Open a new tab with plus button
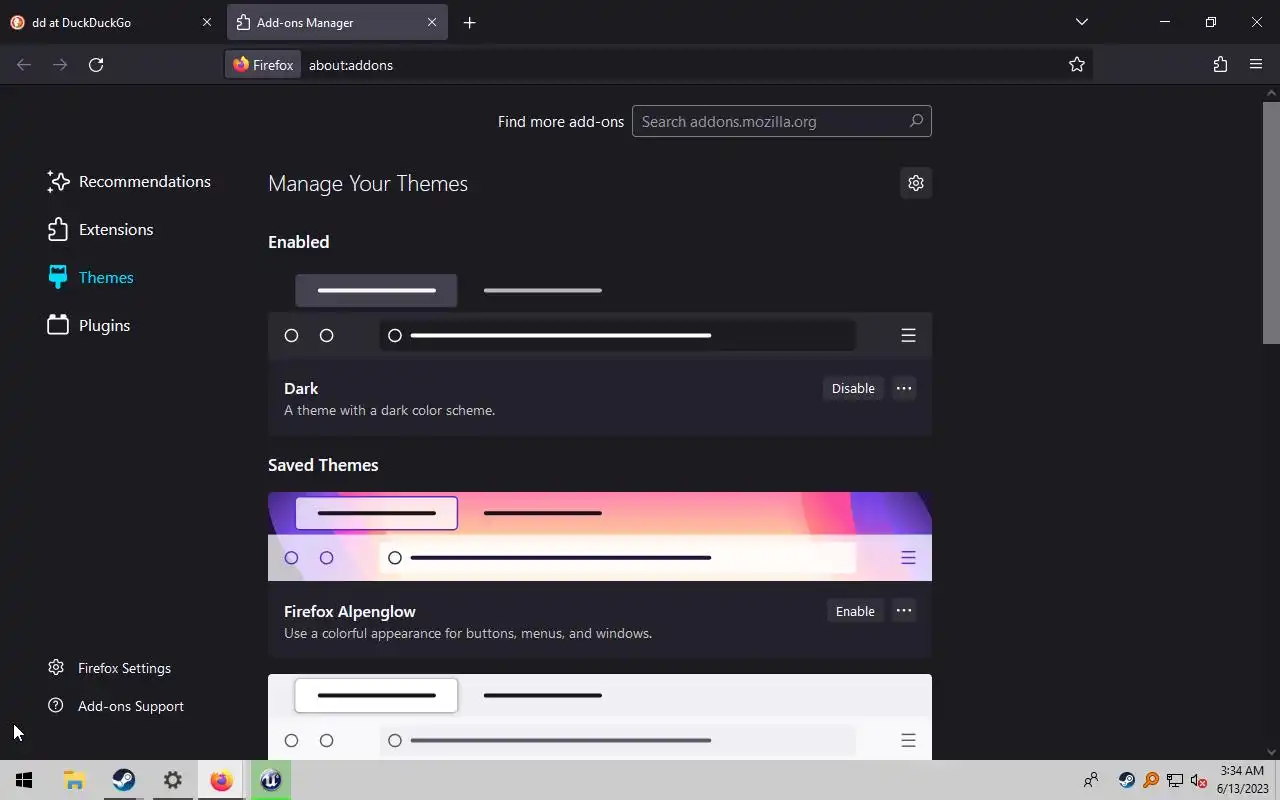This screenshot has width=1280, height=800. 469,22
